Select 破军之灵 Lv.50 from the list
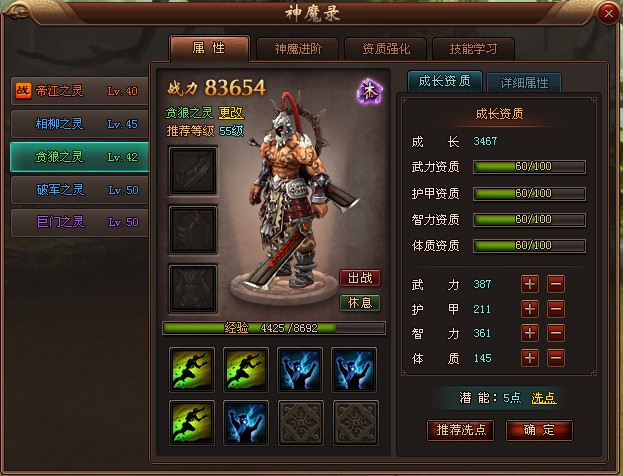This screenshot has height=476, width=623. point(79,190)
